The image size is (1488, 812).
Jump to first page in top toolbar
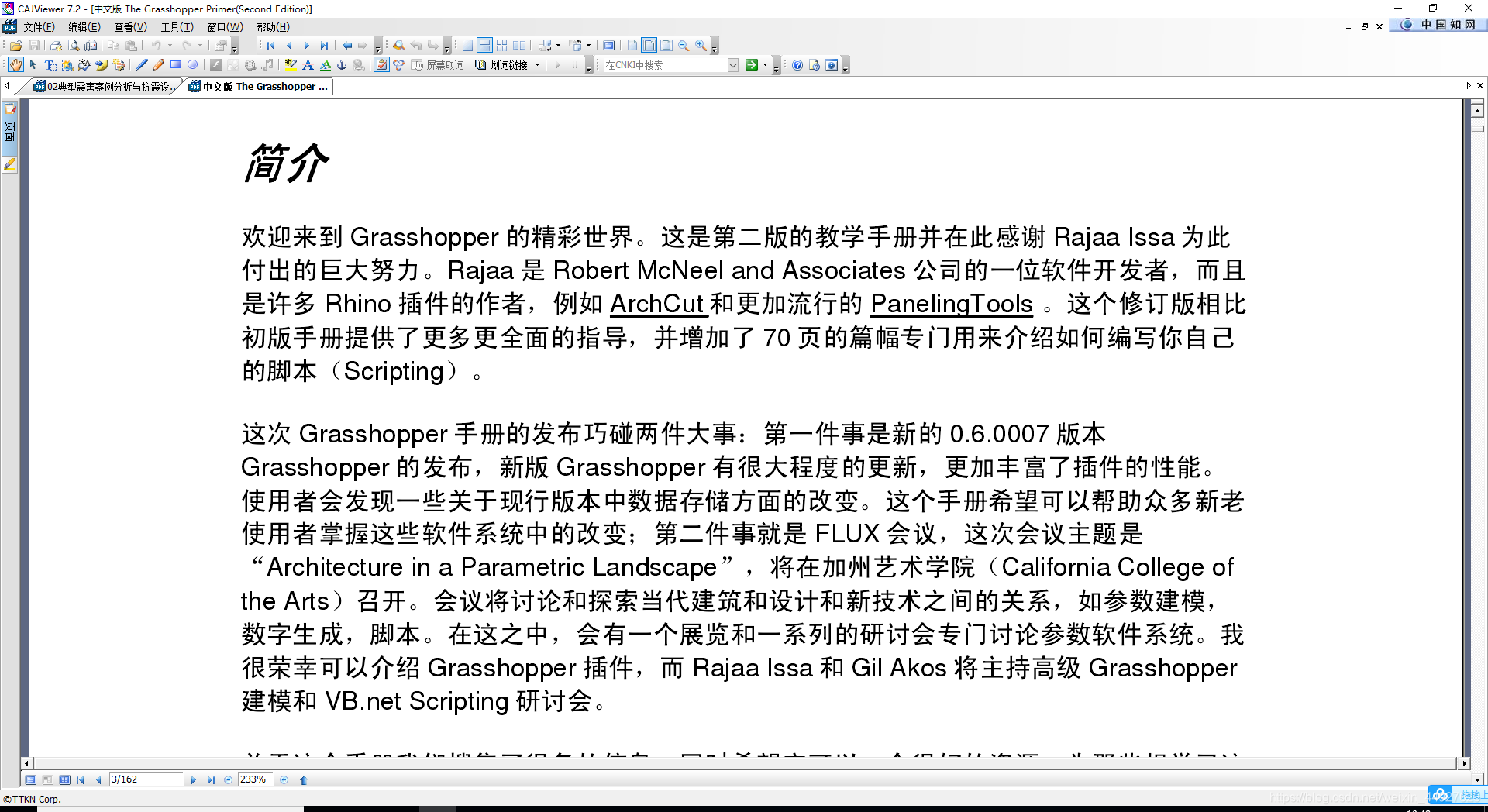(x=271, y=46)
